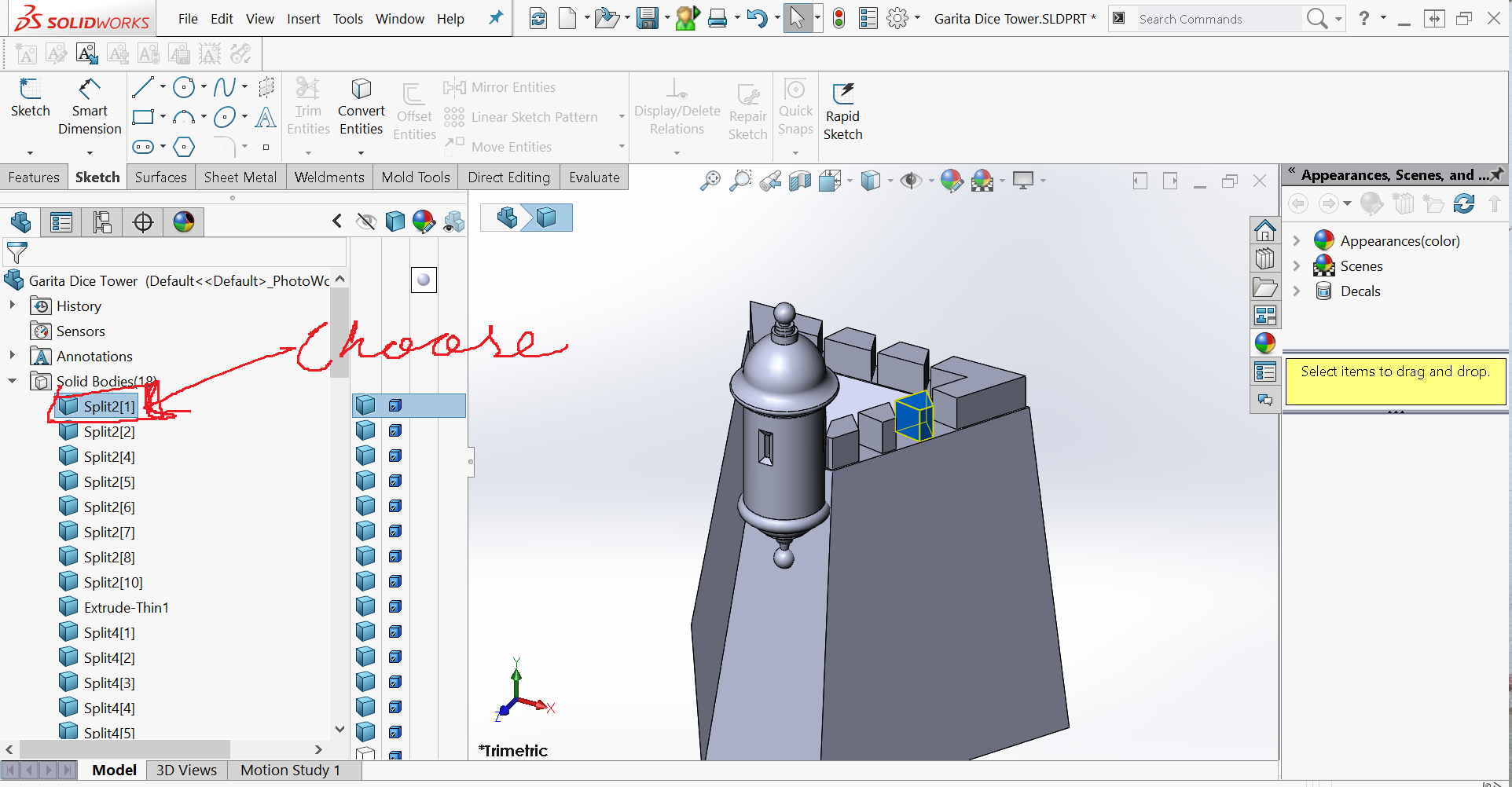Open the Convert Entities tool
The width and height of the screenshot is (1512, 787).
(x=361, y=108)
